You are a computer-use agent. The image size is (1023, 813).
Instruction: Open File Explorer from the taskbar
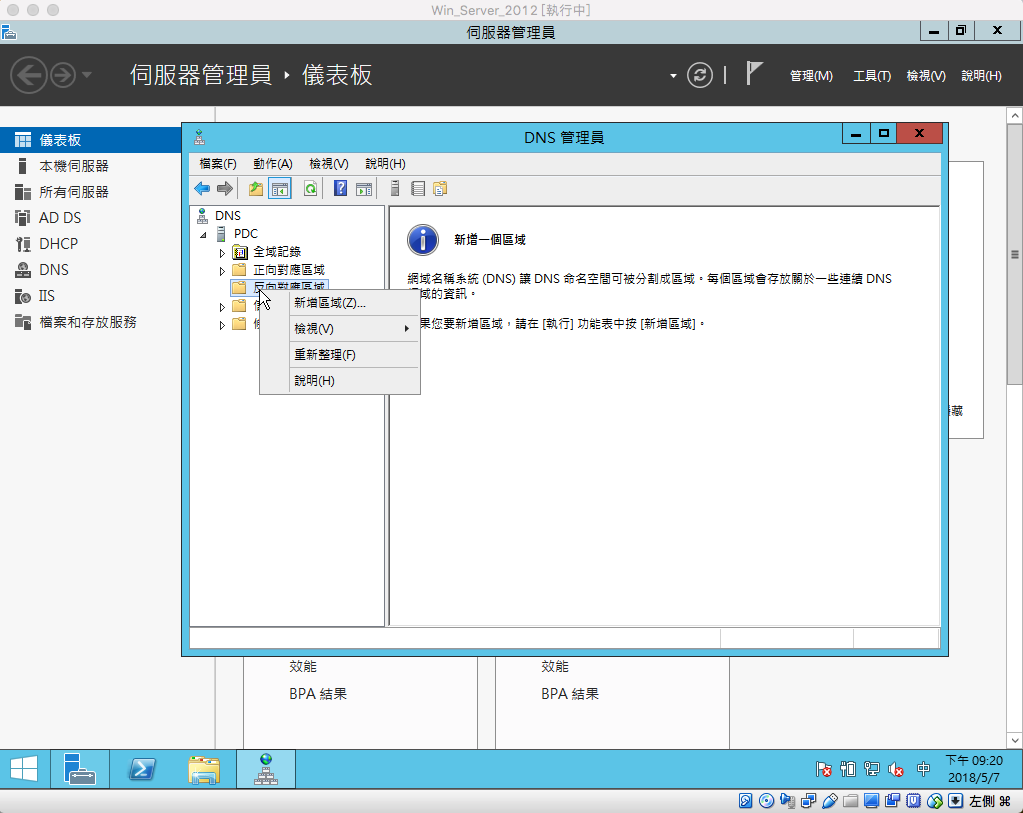(204, 769)
